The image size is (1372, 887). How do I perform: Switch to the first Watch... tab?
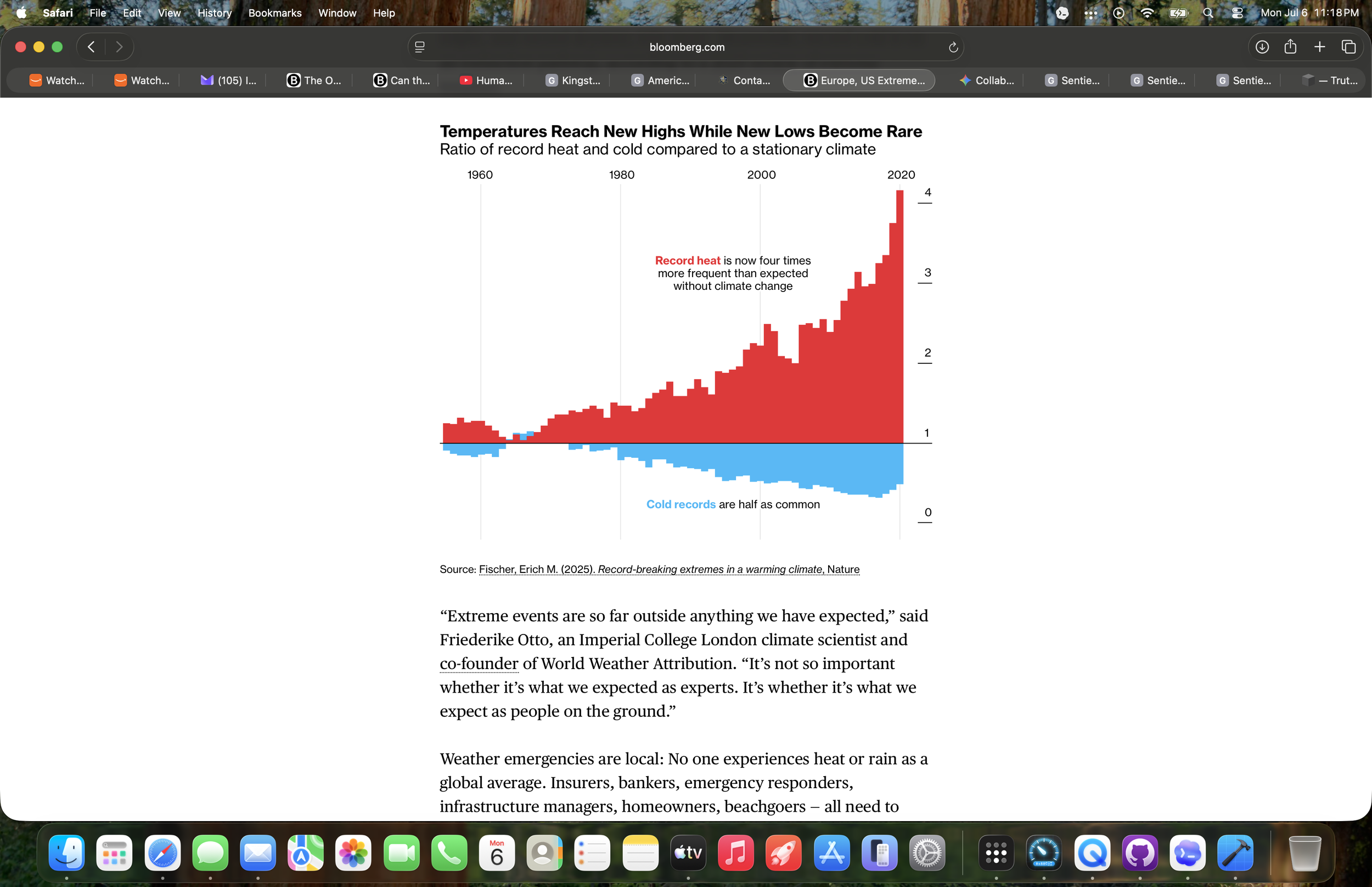tap(57, 81)
